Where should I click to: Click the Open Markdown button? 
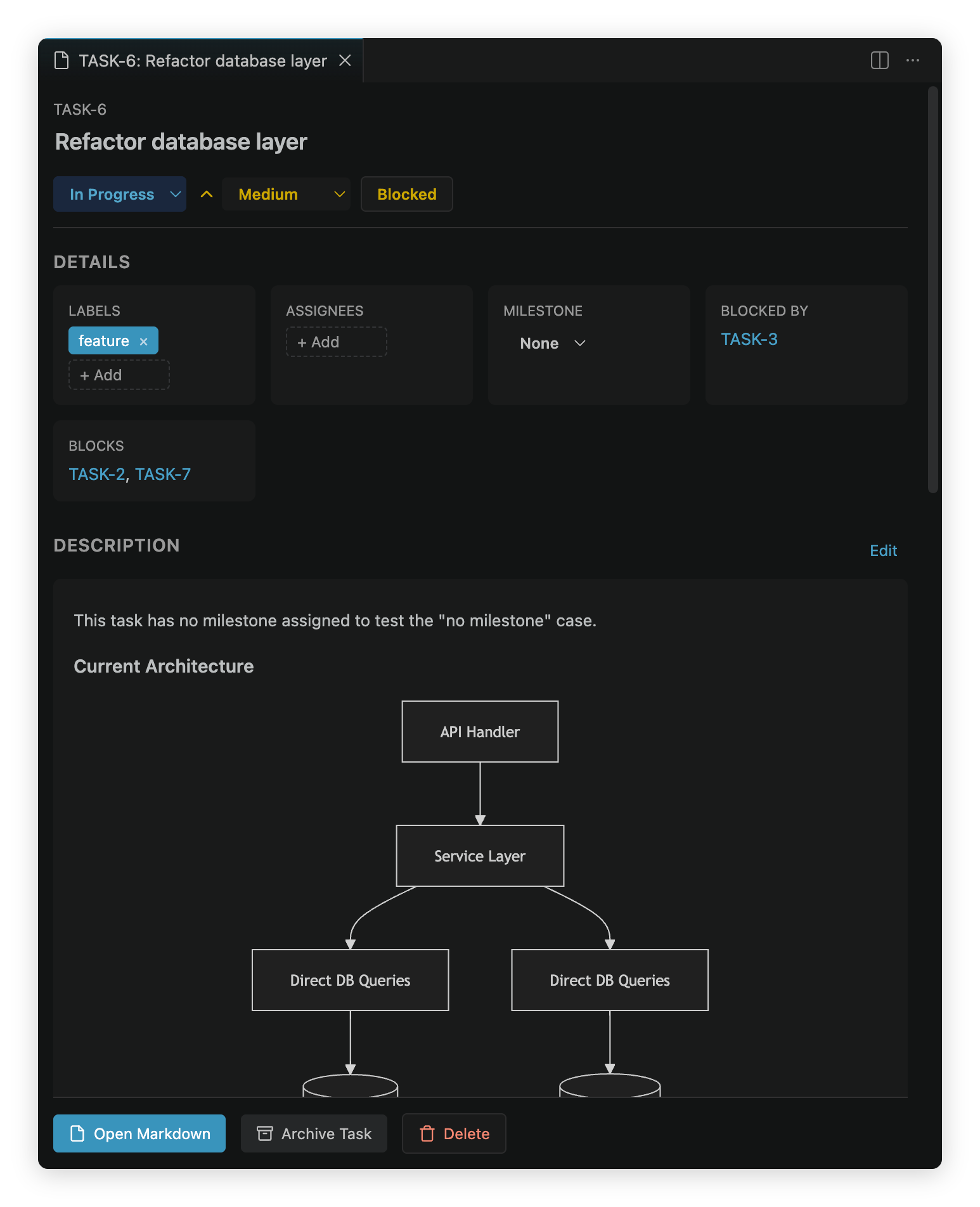coord(139,1133)
